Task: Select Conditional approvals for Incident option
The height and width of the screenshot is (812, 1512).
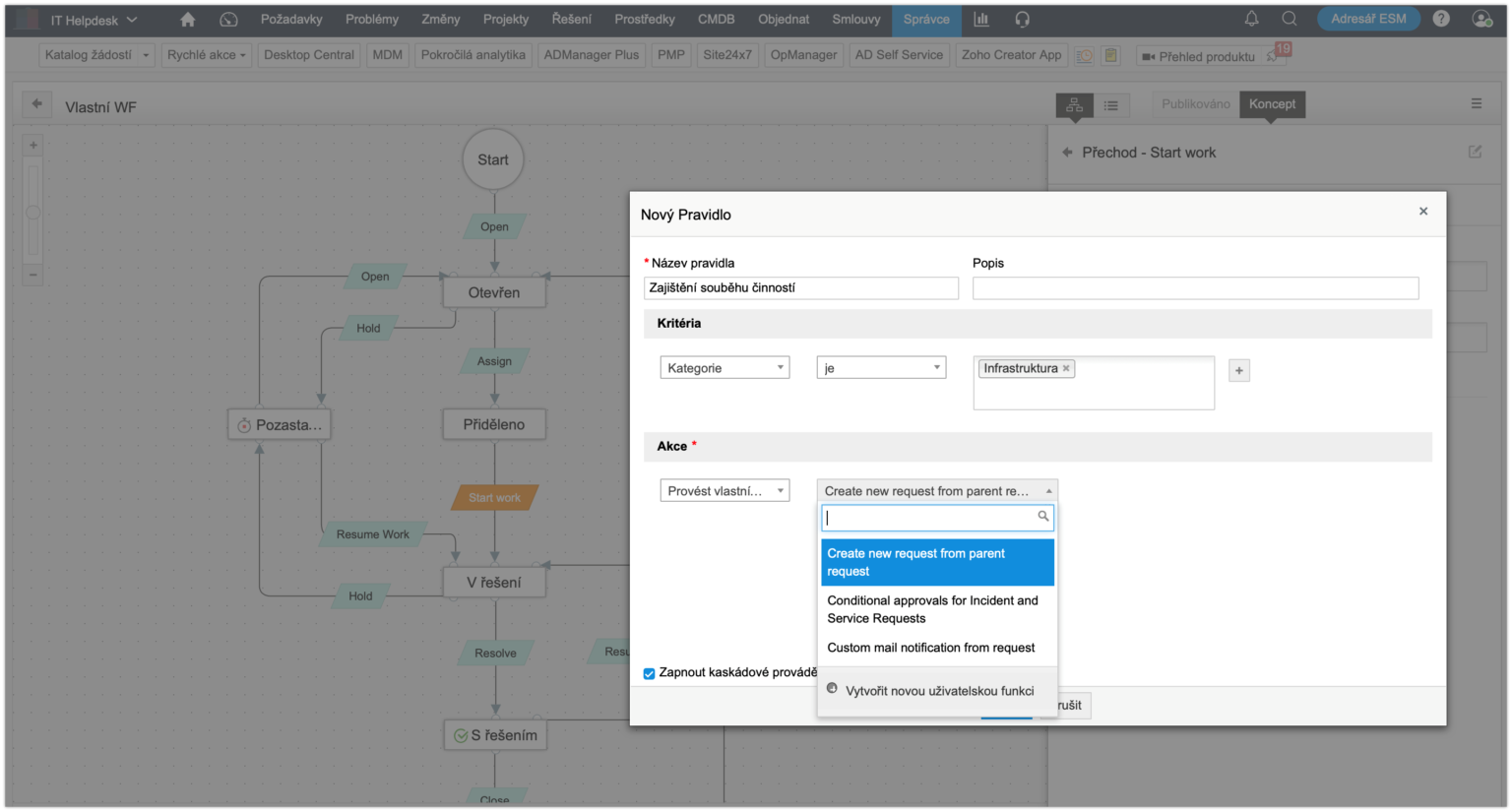Action: point(933,609)
